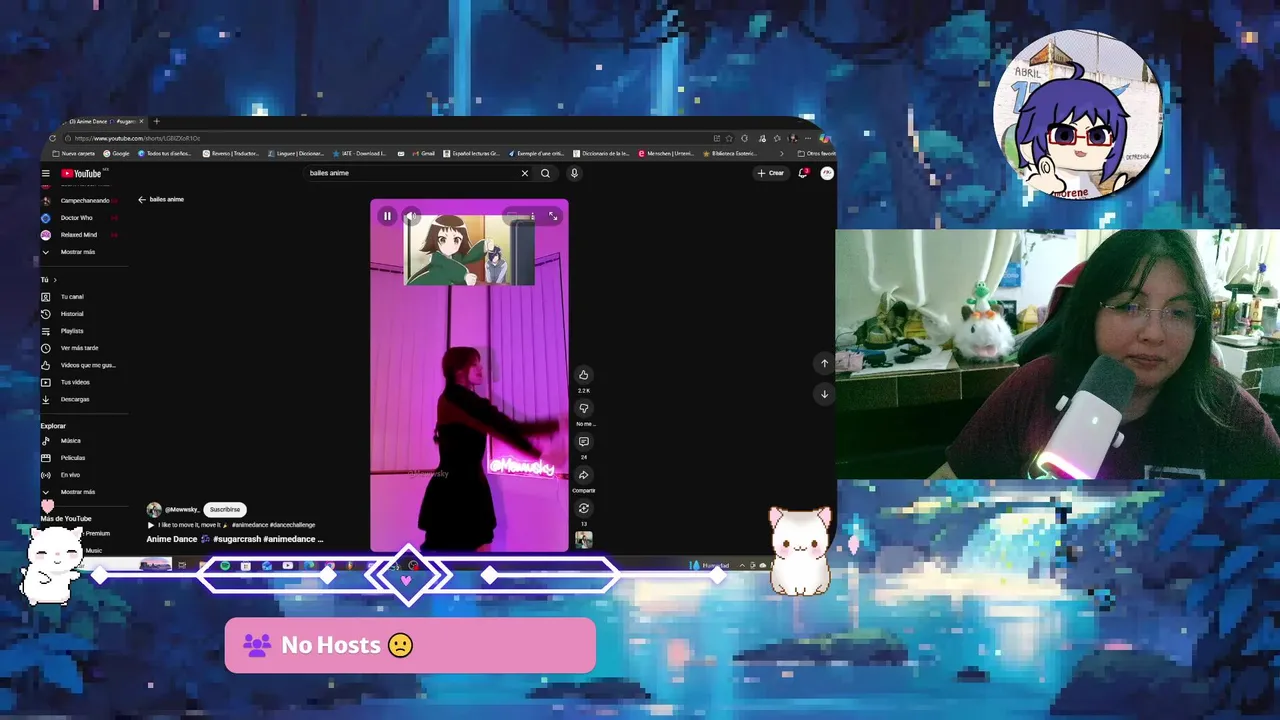Image resolution: width=1280 pixels, height=720 pixels.
Task: Expand the Tú section chevron
Action: pyautogui.click(x=55, y=280)
